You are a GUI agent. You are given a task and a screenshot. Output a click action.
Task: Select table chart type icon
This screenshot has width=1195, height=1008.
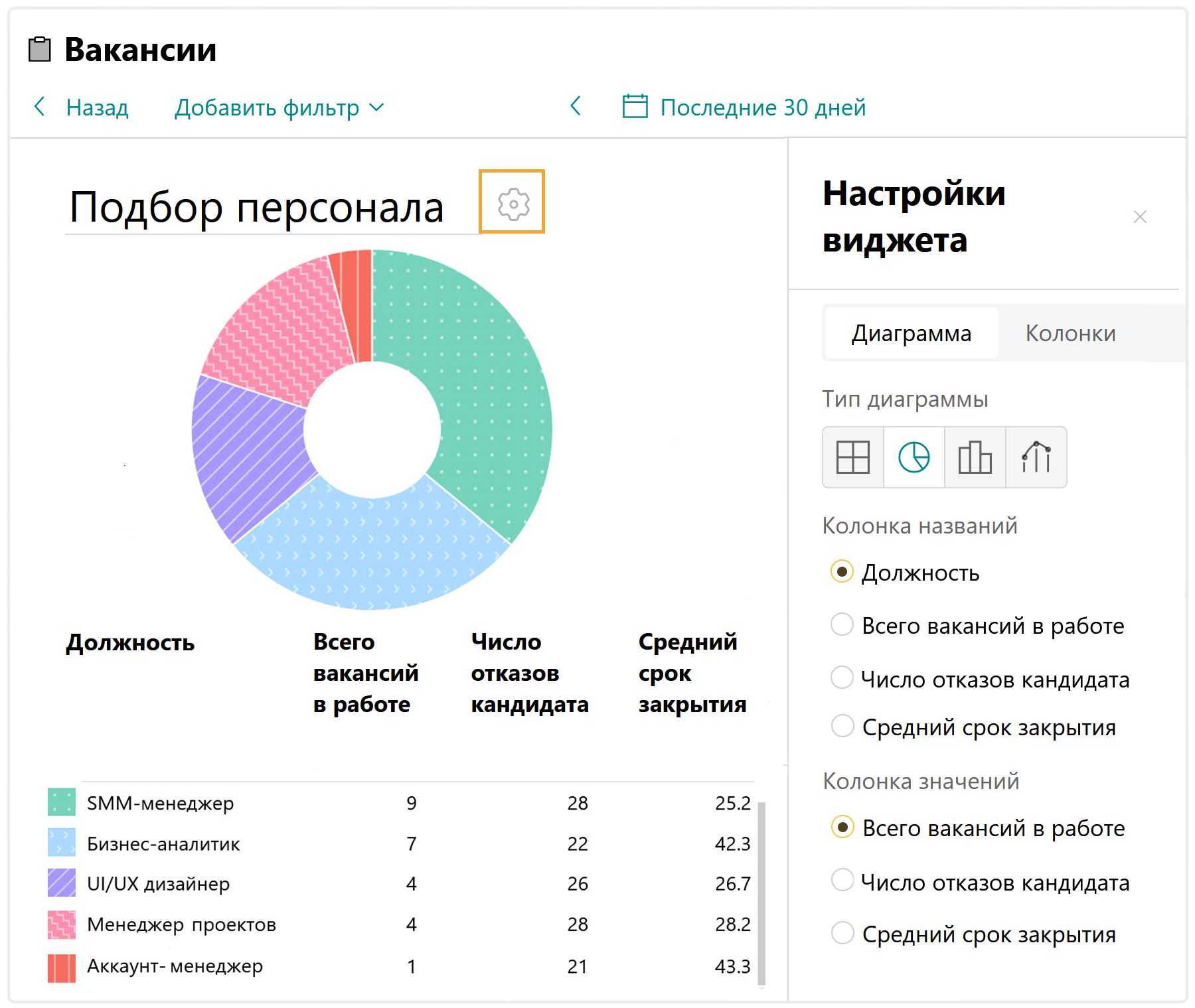[852, 457]
